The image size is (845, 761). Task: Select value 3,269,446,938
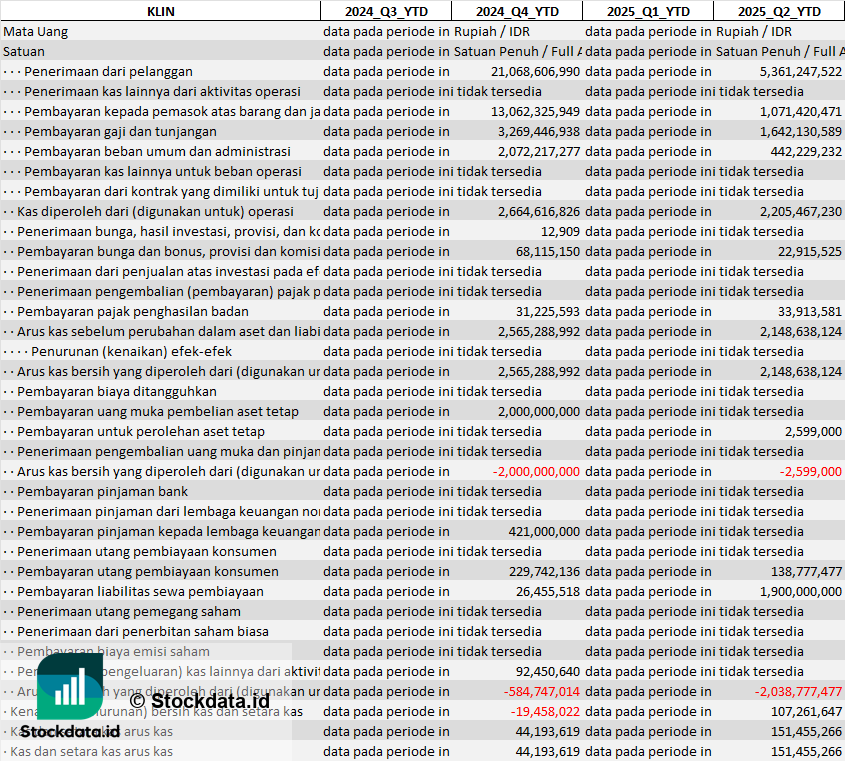pos(539,131)
